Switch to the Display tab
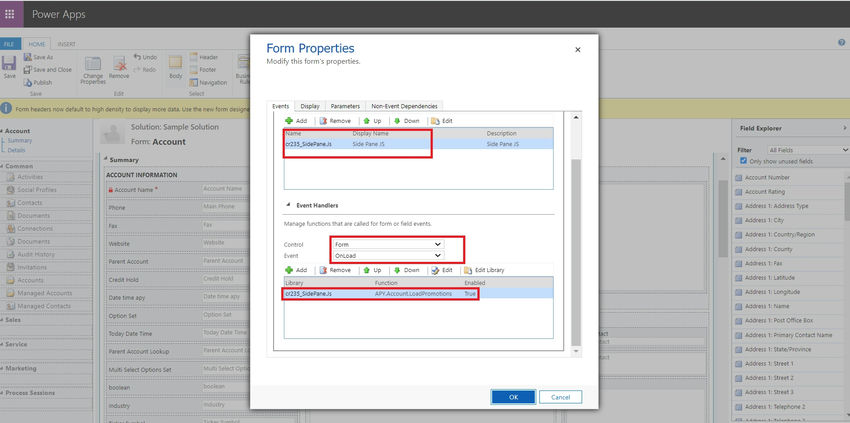The height and width of the screenshot is (423, 850). coord(310,106)
